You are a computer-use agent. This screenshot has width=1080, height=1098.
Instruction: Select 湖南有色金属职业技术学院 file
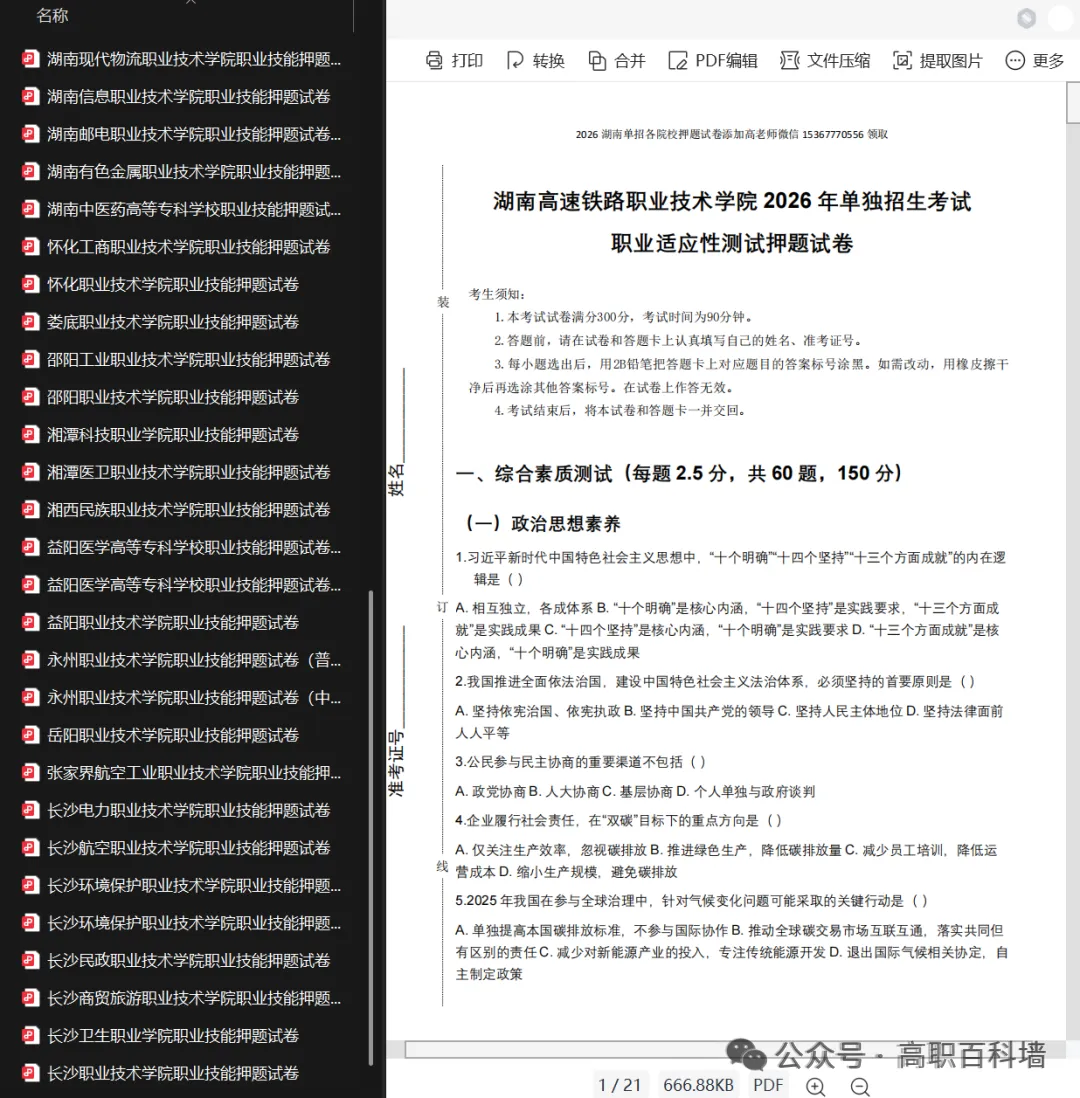(x=182, y=172)
